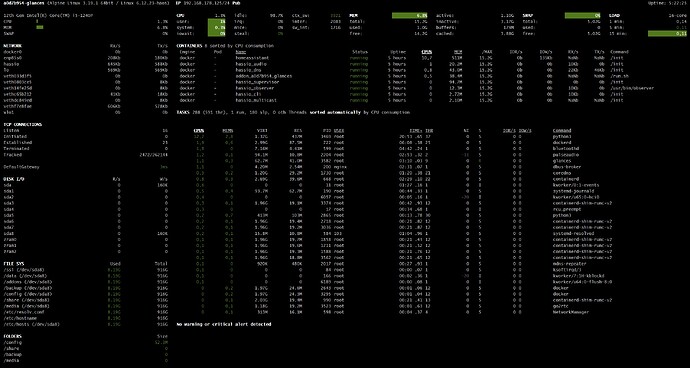
Task: Click the wlo1 network interface
Action: pos(8,112)
